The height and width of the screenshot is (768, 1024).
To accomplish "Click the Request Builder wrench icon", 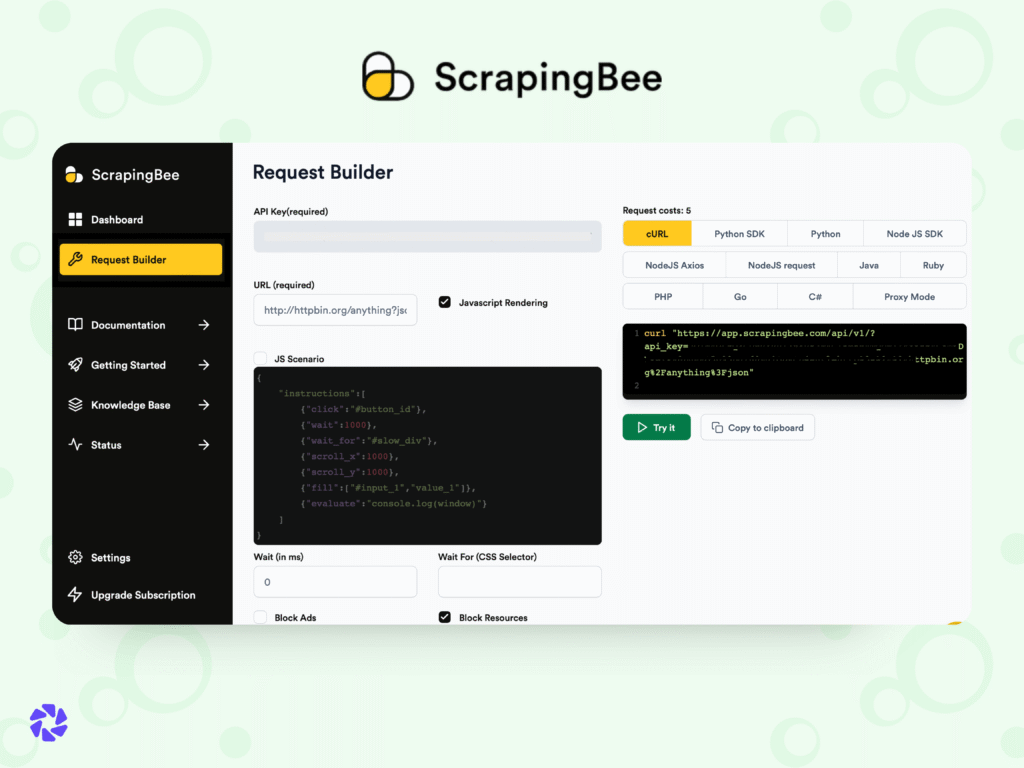I will click(x=76, y=258).
